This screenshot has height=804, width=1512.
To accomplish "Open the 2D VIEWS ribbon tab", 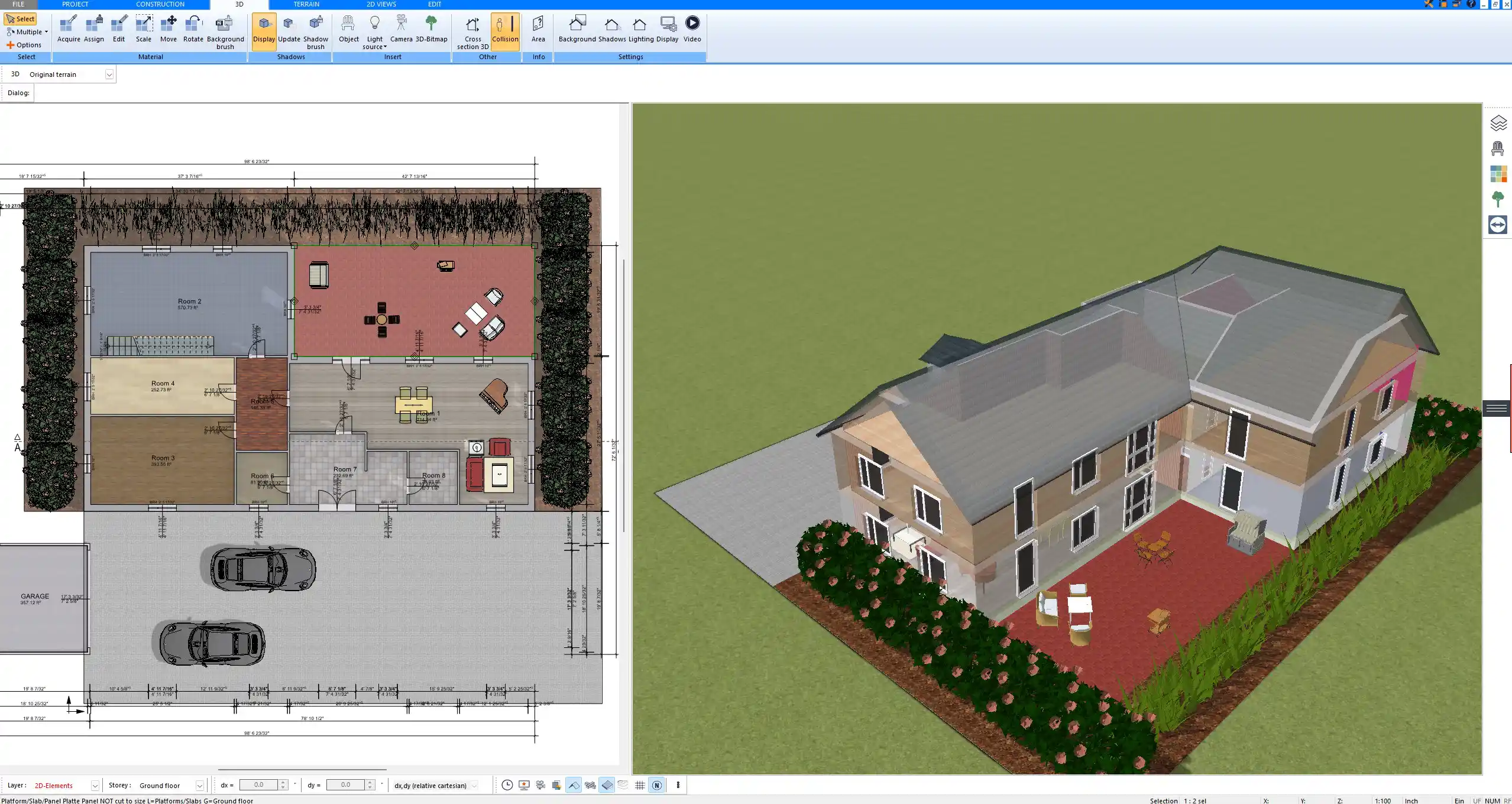I will coord(381,4).
